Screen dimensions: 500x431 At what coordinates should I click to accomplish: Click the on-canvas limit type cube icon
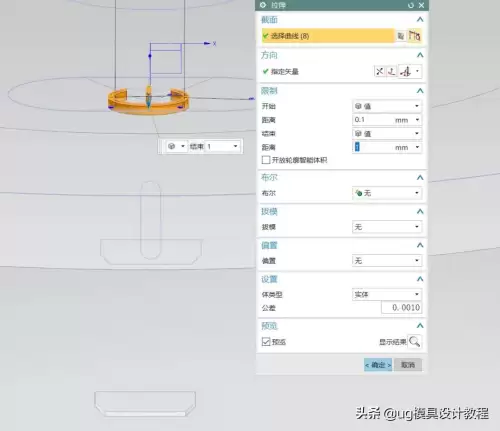tap(171, 146)
